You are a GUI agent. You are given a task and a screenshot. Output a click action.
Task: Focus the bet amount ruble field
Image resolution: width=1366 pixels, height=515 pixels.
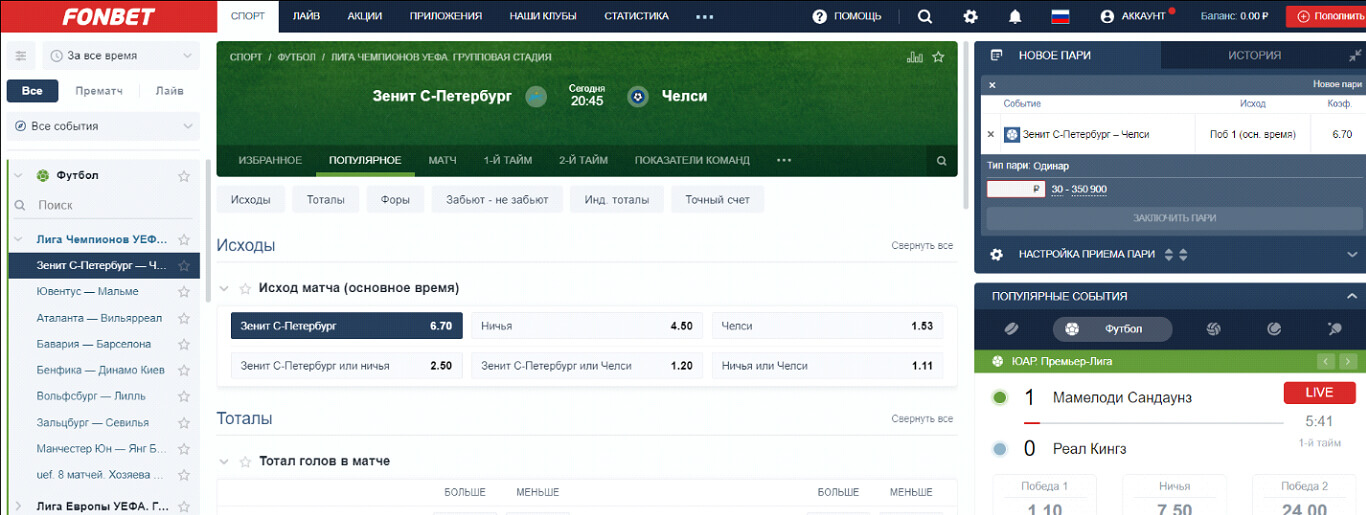pos(1016,189)
